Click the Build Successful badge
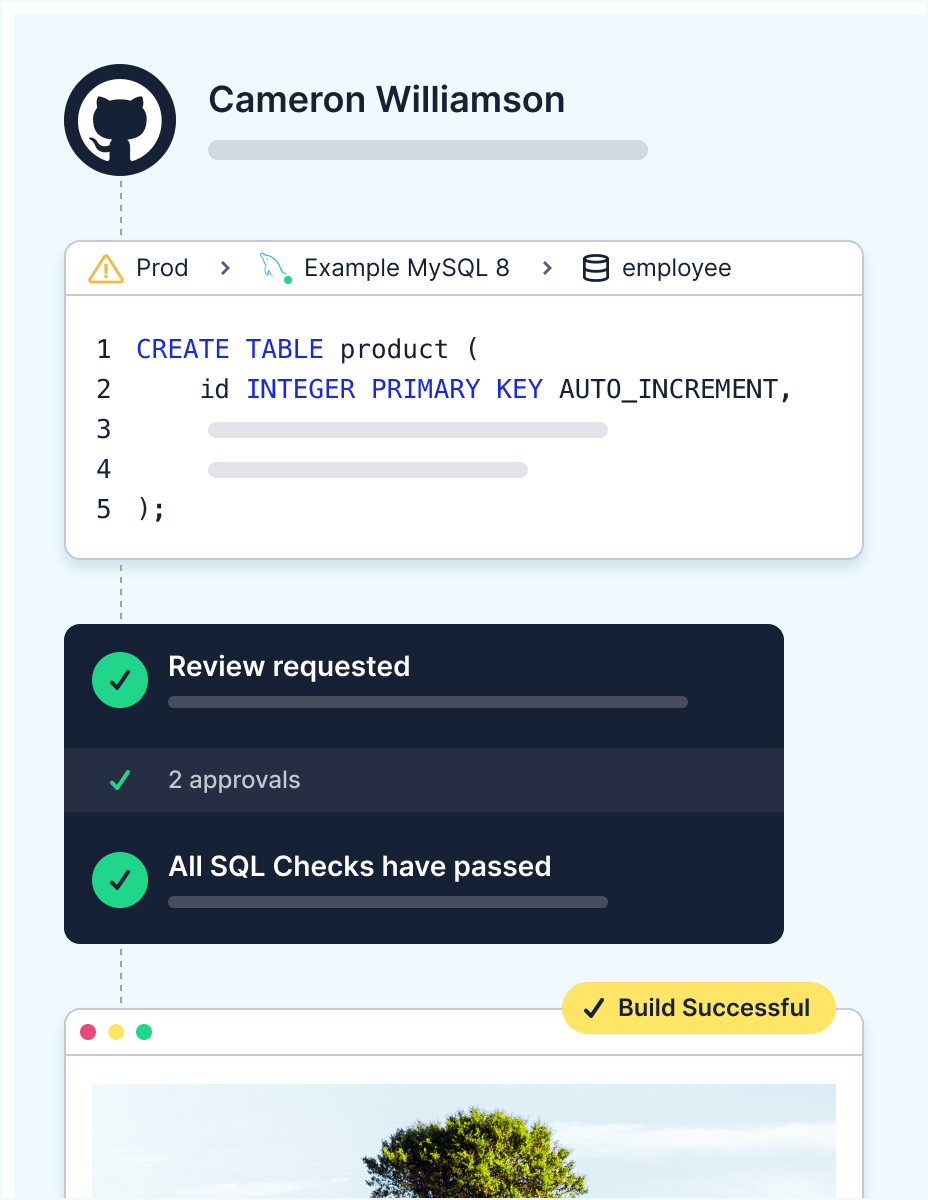The image size is (928, 1200). tap(699, 1008)
